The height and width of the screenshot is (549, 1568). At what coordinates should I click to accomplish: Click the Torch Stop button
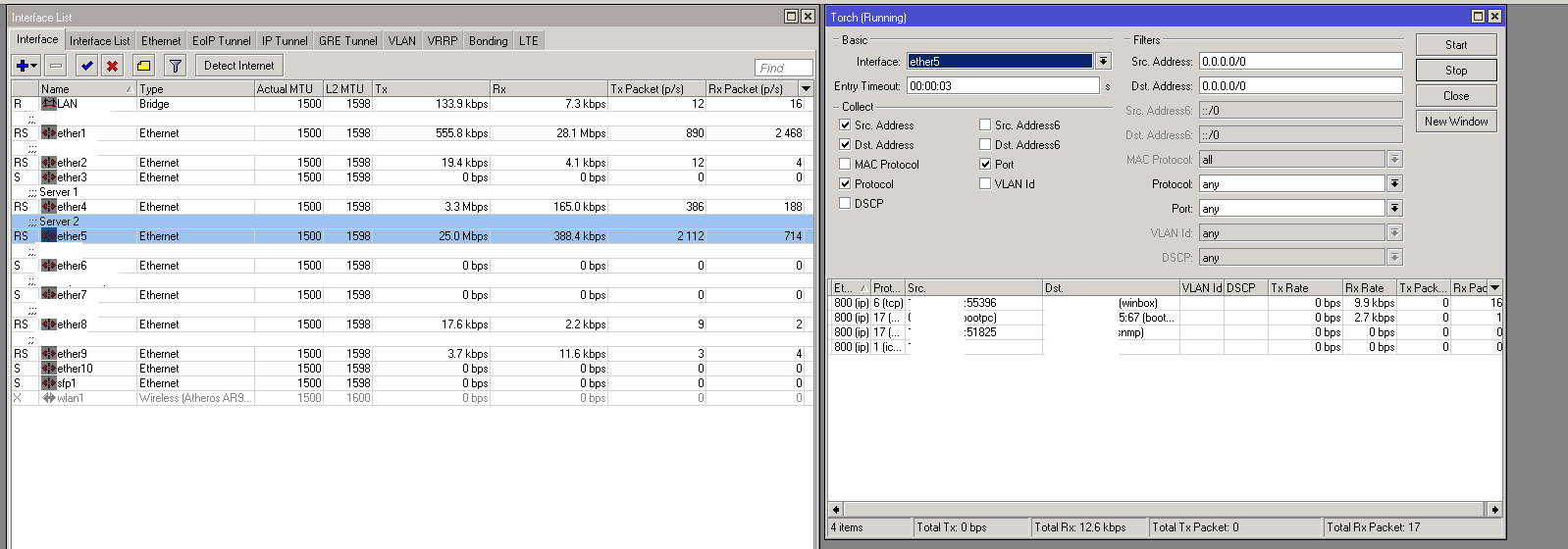(1456, 71)
